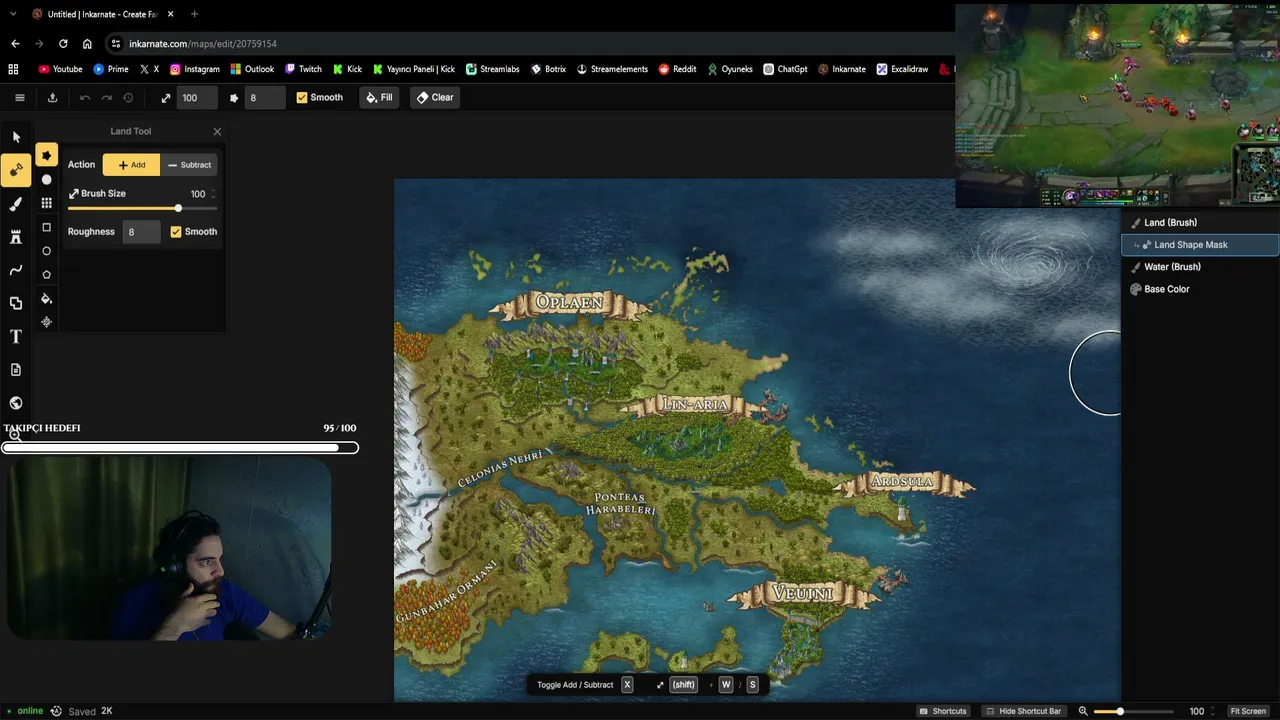Select the Brush tool in sidebar
Viewport: 1280px width, 720px height.
16,204
